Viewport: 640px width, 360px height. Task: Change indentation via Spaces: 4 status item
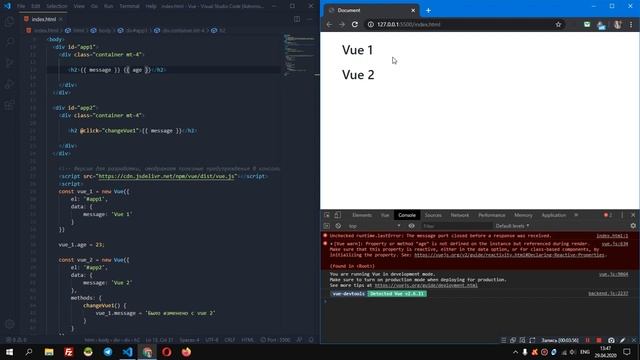[x=189, y=340]
